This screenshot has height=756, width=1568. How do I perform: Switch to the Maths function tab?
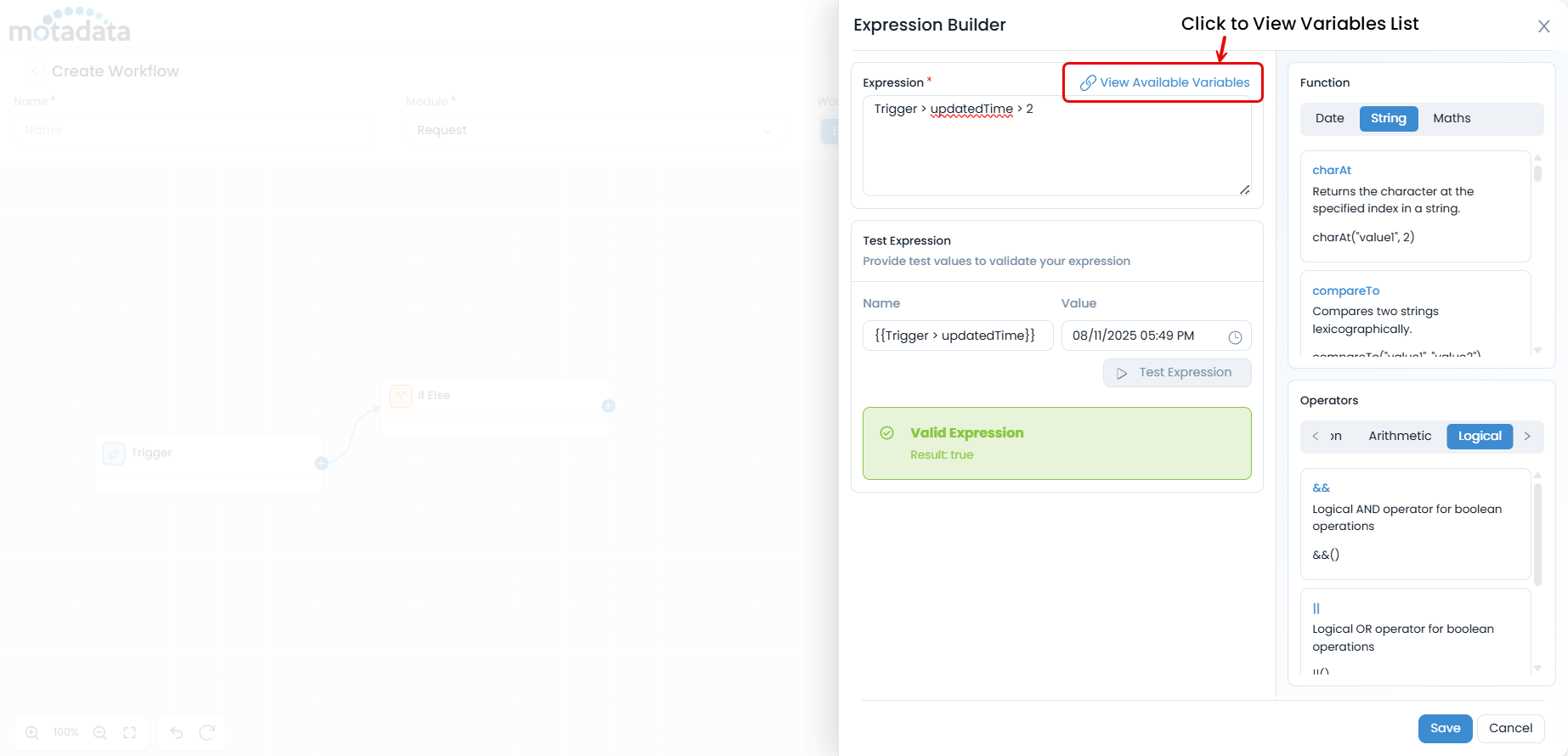(1451, 119)
